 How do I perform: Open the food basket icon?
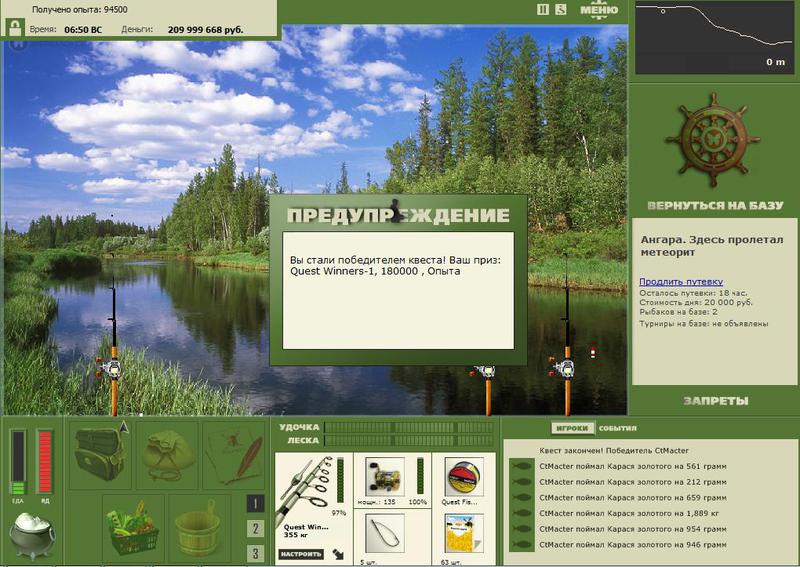coord(133,528)
